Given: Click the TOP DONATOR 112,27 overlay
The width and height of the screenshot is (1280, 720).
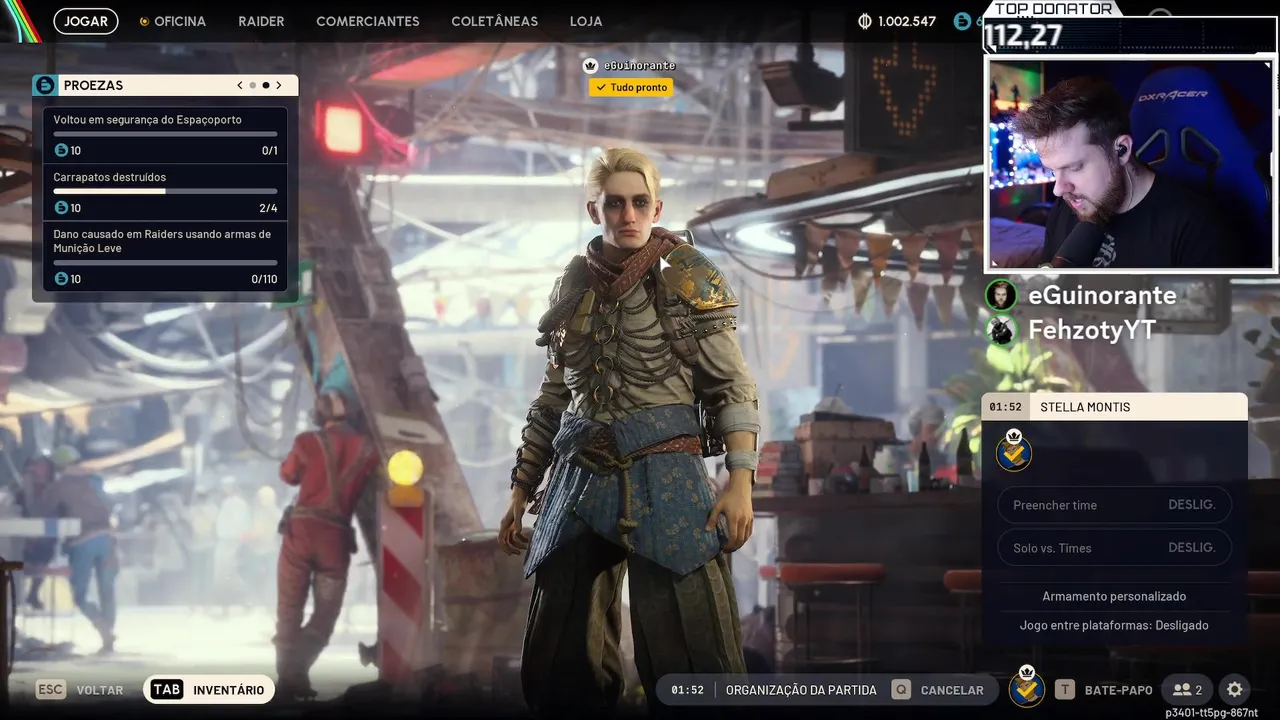Looking at the screenshot, I should (1130, 27).
